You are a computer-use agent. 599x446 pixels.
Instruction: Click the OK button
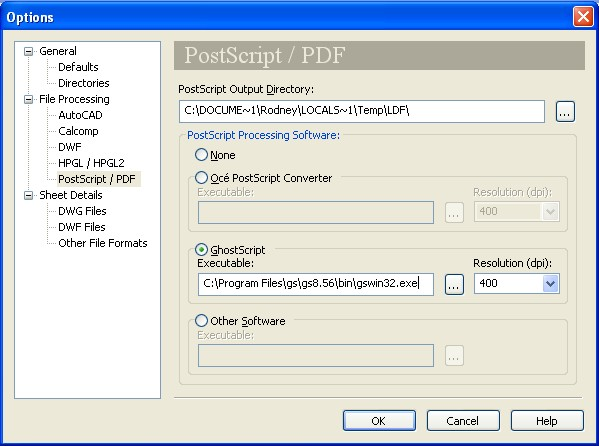[x=379, y=421]
